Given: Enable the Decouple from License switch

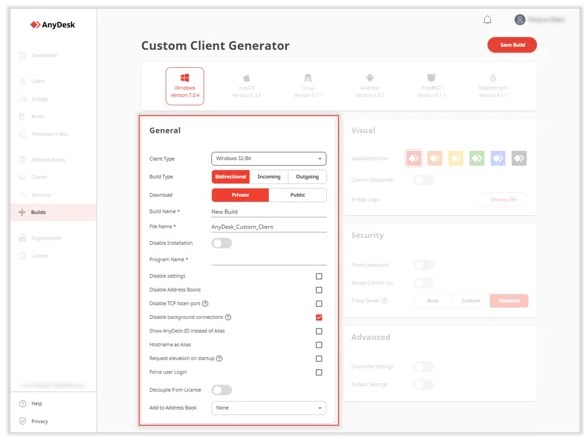Looking at the screenshot, I should (222, 390).
